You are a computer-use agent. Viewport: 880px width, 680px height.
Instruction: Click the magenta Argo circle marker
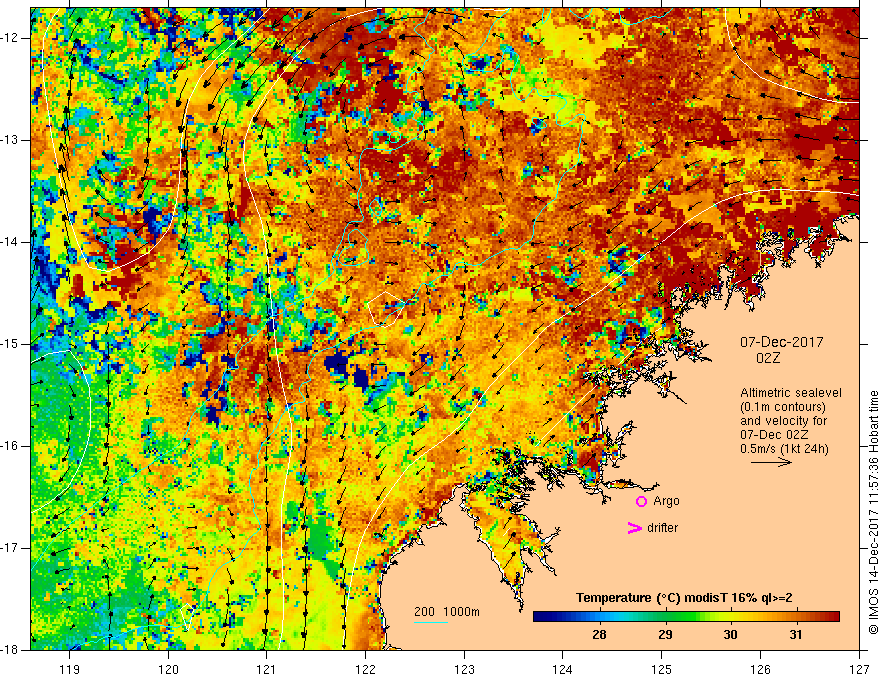click(641, 502)
